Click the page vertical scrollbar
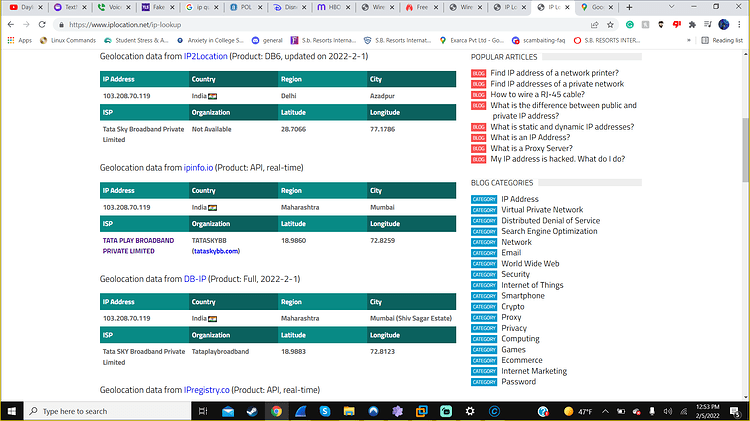The width and height of the screenshot is (750, 421). coord(745,150)
